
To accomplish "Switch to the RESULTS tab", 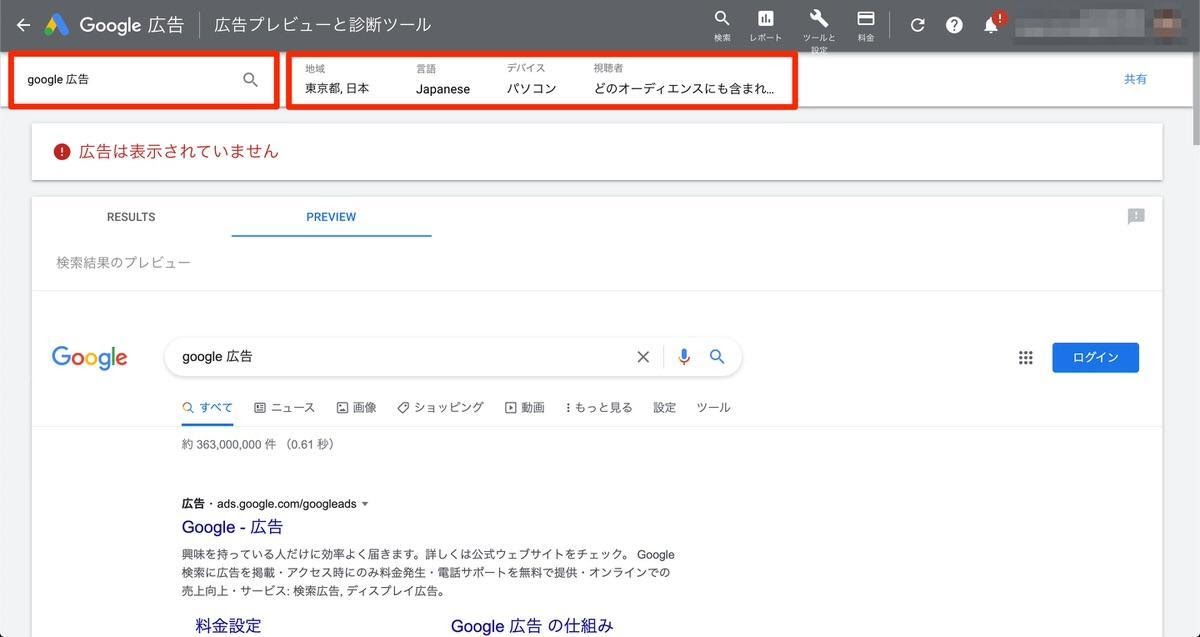I will tap(131, 217).
